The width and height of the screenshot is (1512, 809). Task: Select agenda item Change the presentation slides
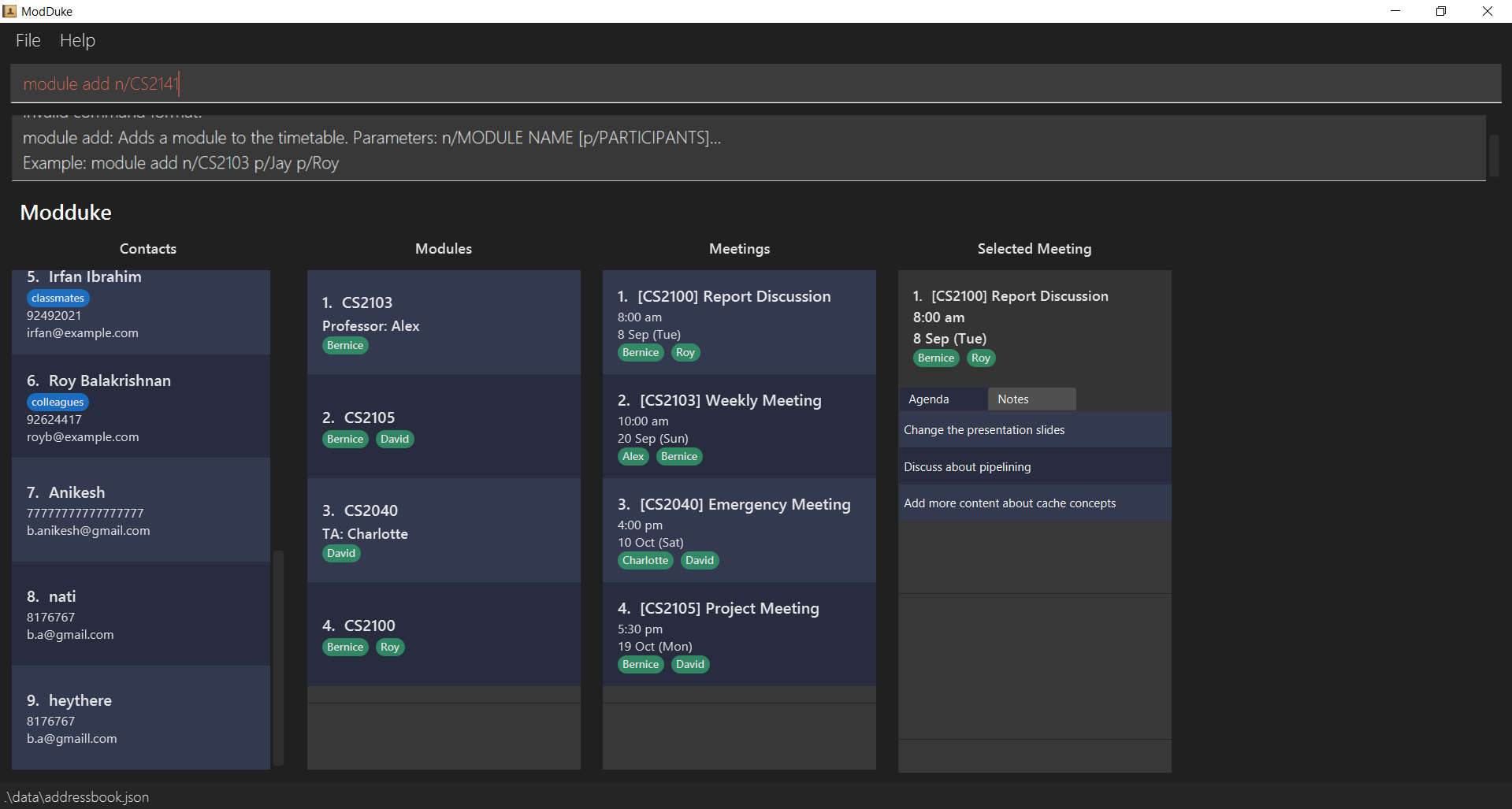point(1035,430)
